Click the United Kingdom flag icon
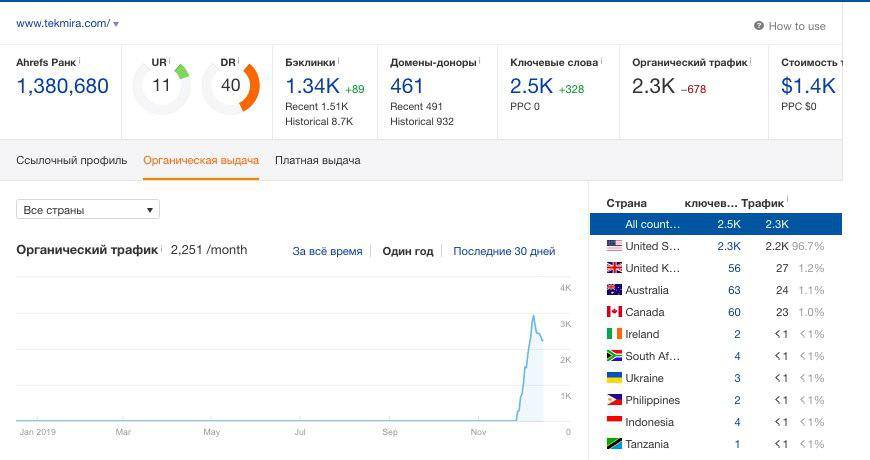870x460 pixels. (x=614, y=268)
